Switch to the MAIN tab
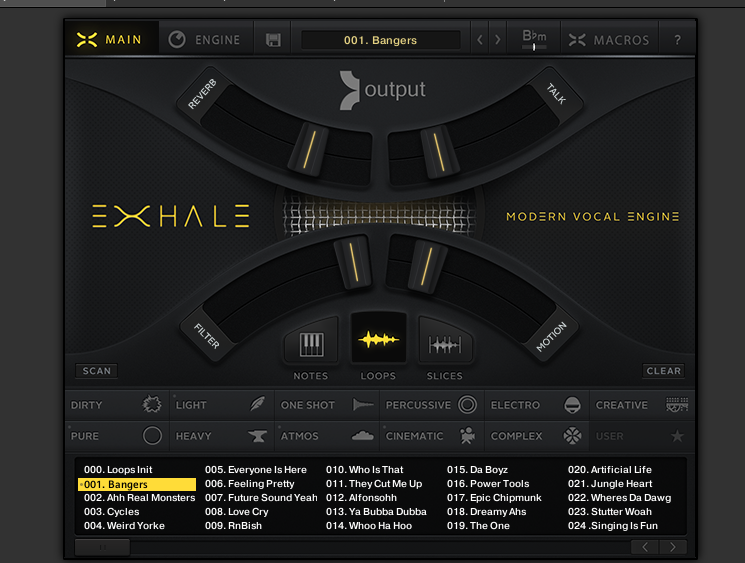745x563 pixels. tap(110, 39)
